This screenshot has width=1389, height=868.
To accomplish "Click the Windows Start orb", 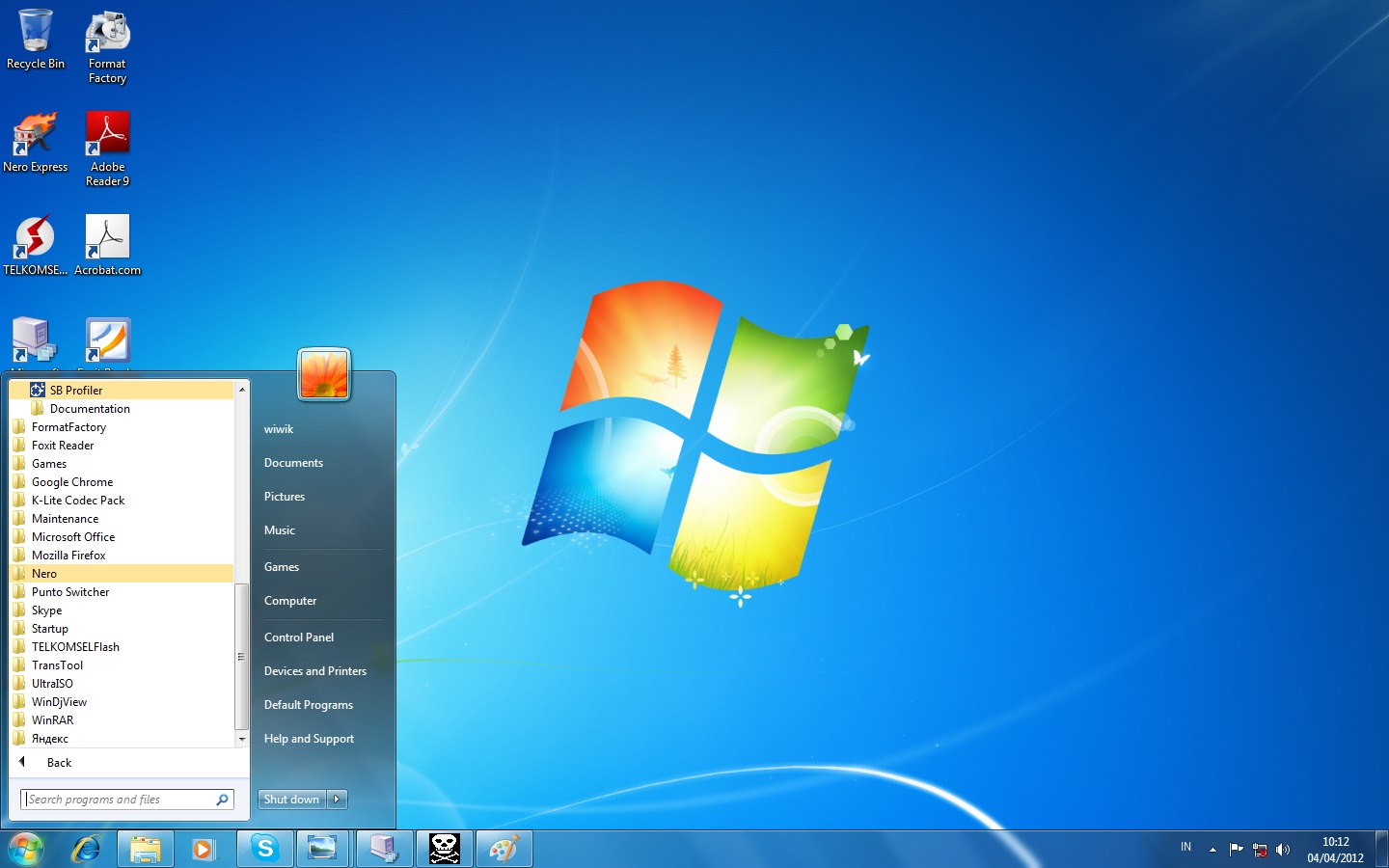I will pos(26,849).
